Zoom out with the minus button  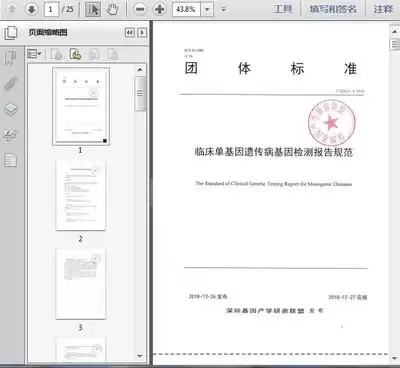coord(140,9)
